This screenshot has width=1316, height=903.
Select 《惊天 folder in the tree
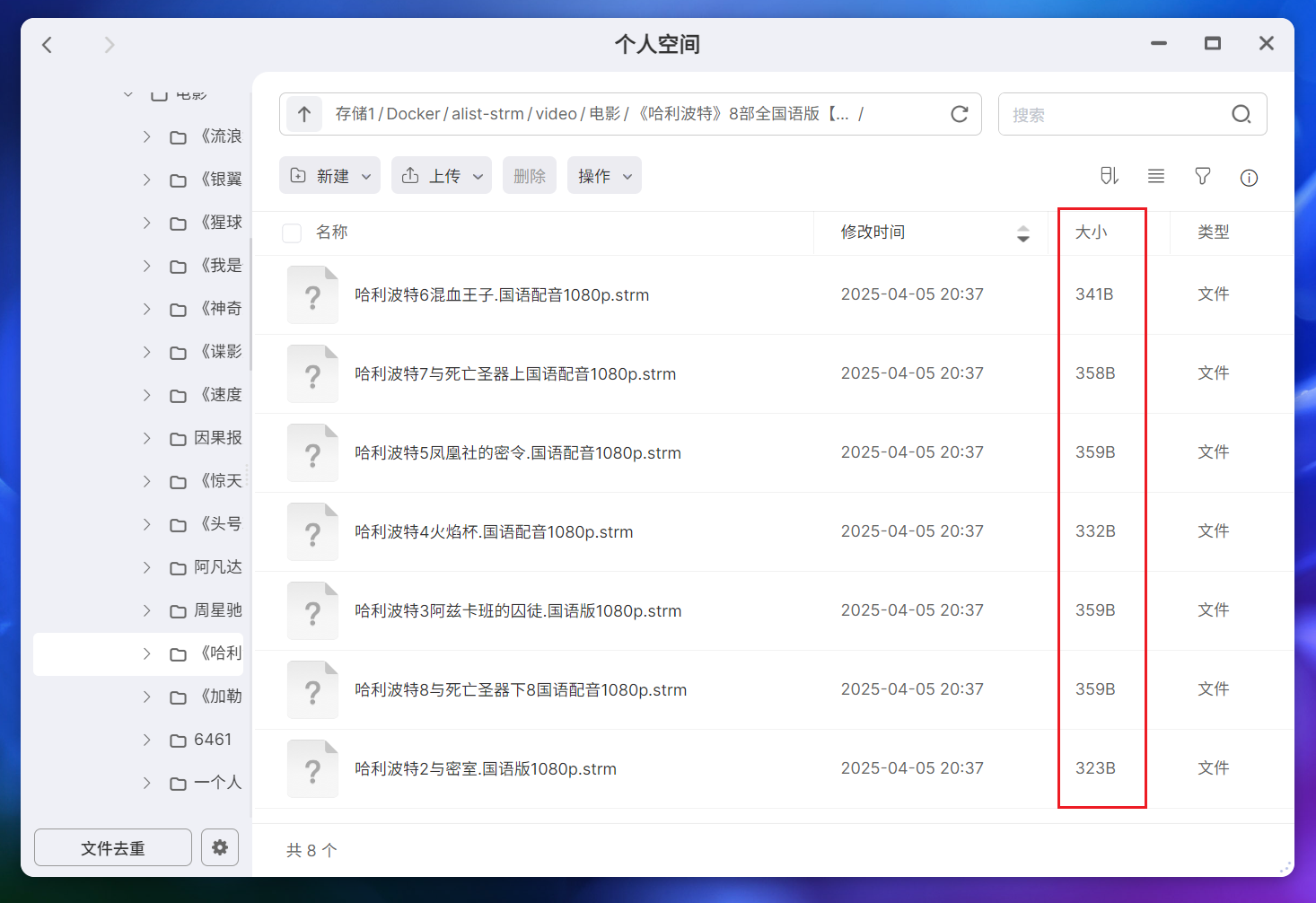[219, 481]
